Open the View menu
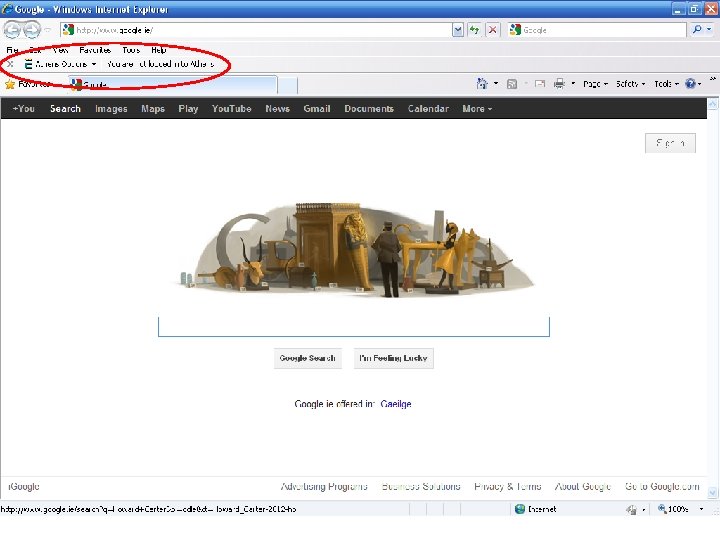 60,50
